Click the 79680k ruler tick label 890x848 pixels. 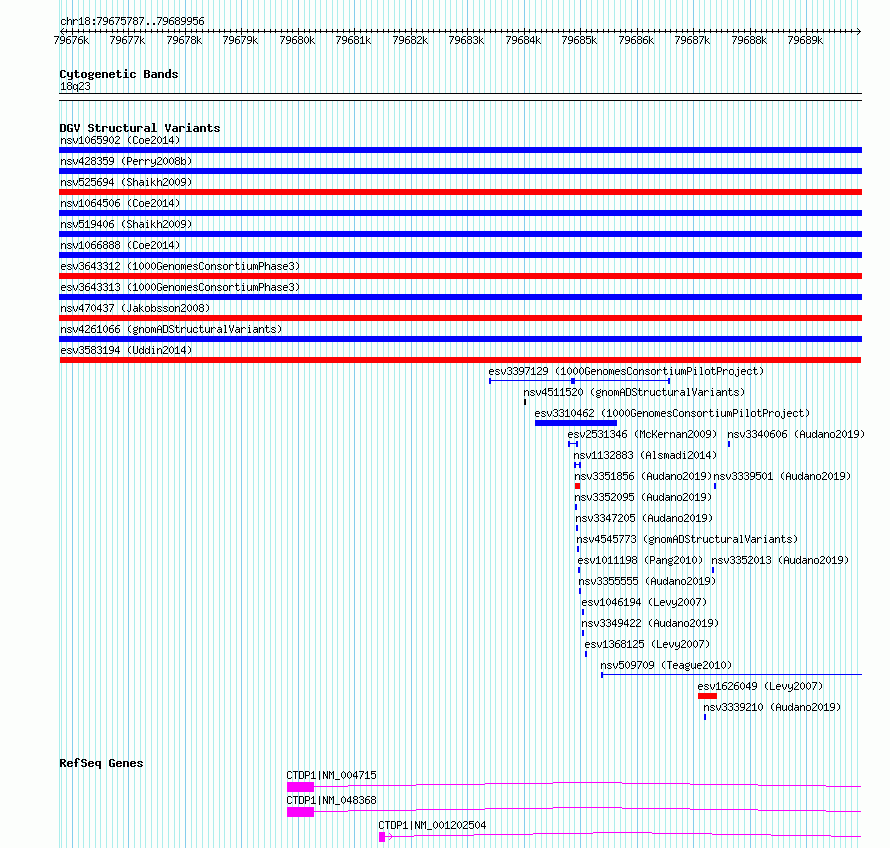[x=297, y=40]
